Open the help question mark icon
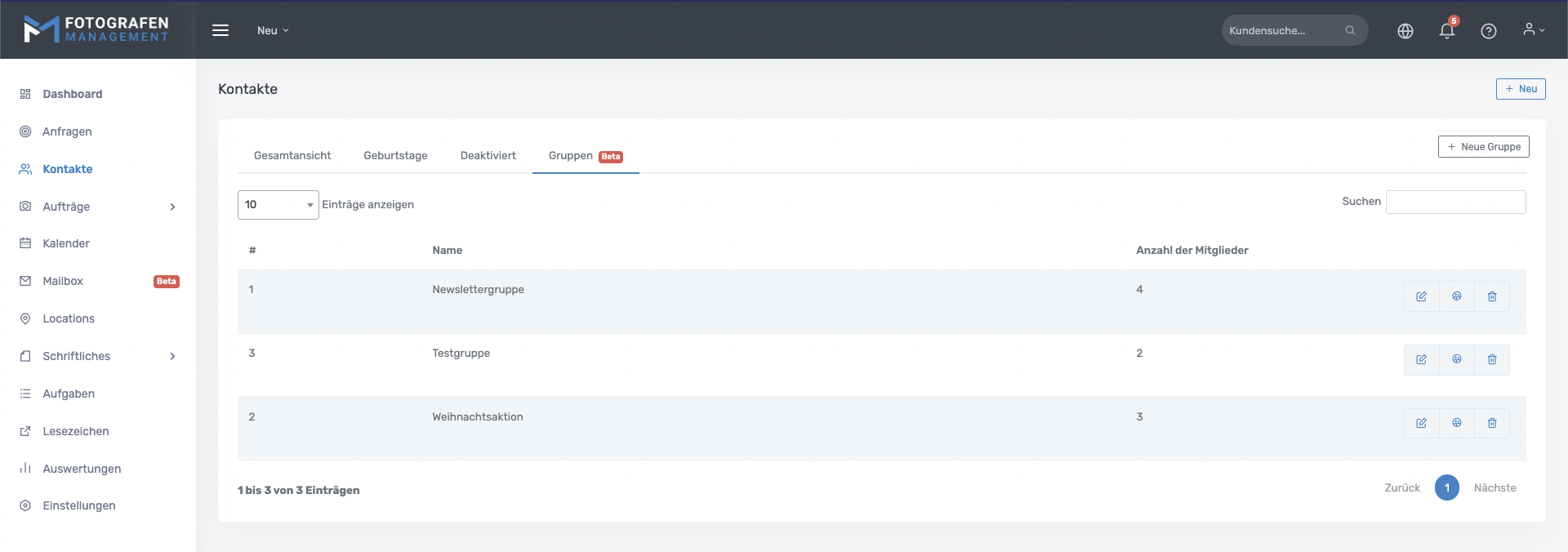Image resolution: width=1568 pixels, height=552 pixels. tap(1488, 31)
